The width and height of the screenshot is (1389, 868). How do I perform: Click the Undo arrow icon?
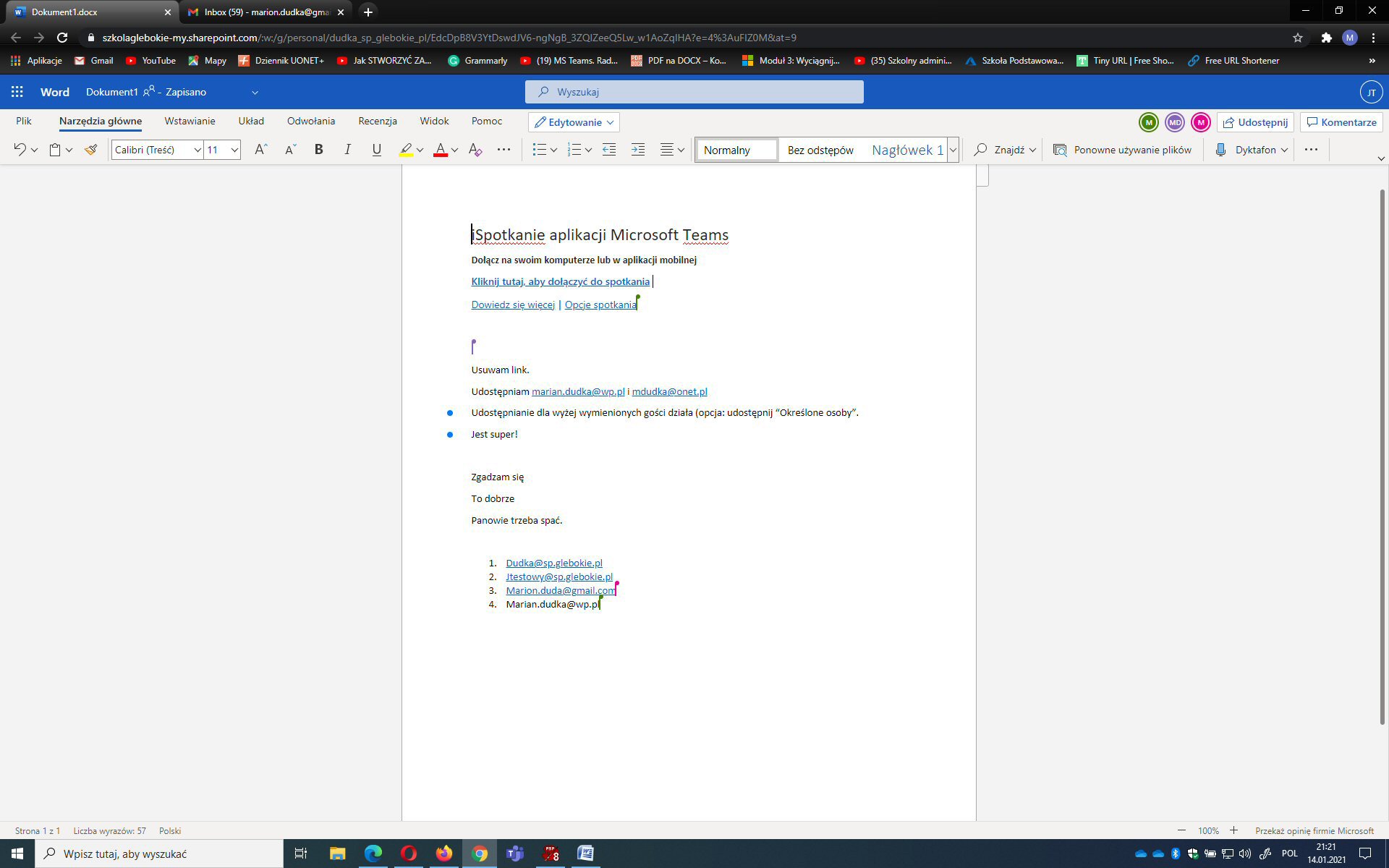pyautogui.click(x=20, y=150)
